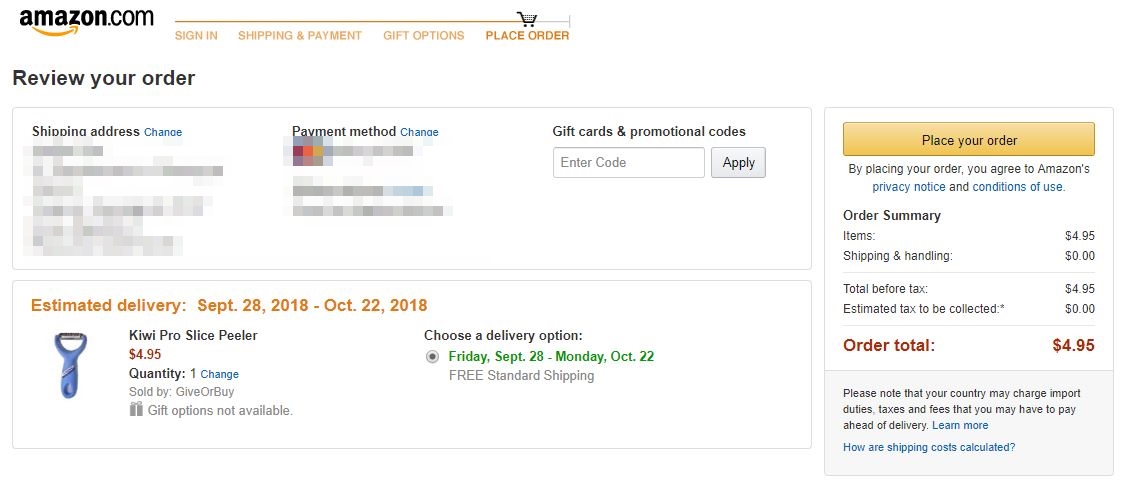
Task: Apply the promotional code
Action: point(738,163)
